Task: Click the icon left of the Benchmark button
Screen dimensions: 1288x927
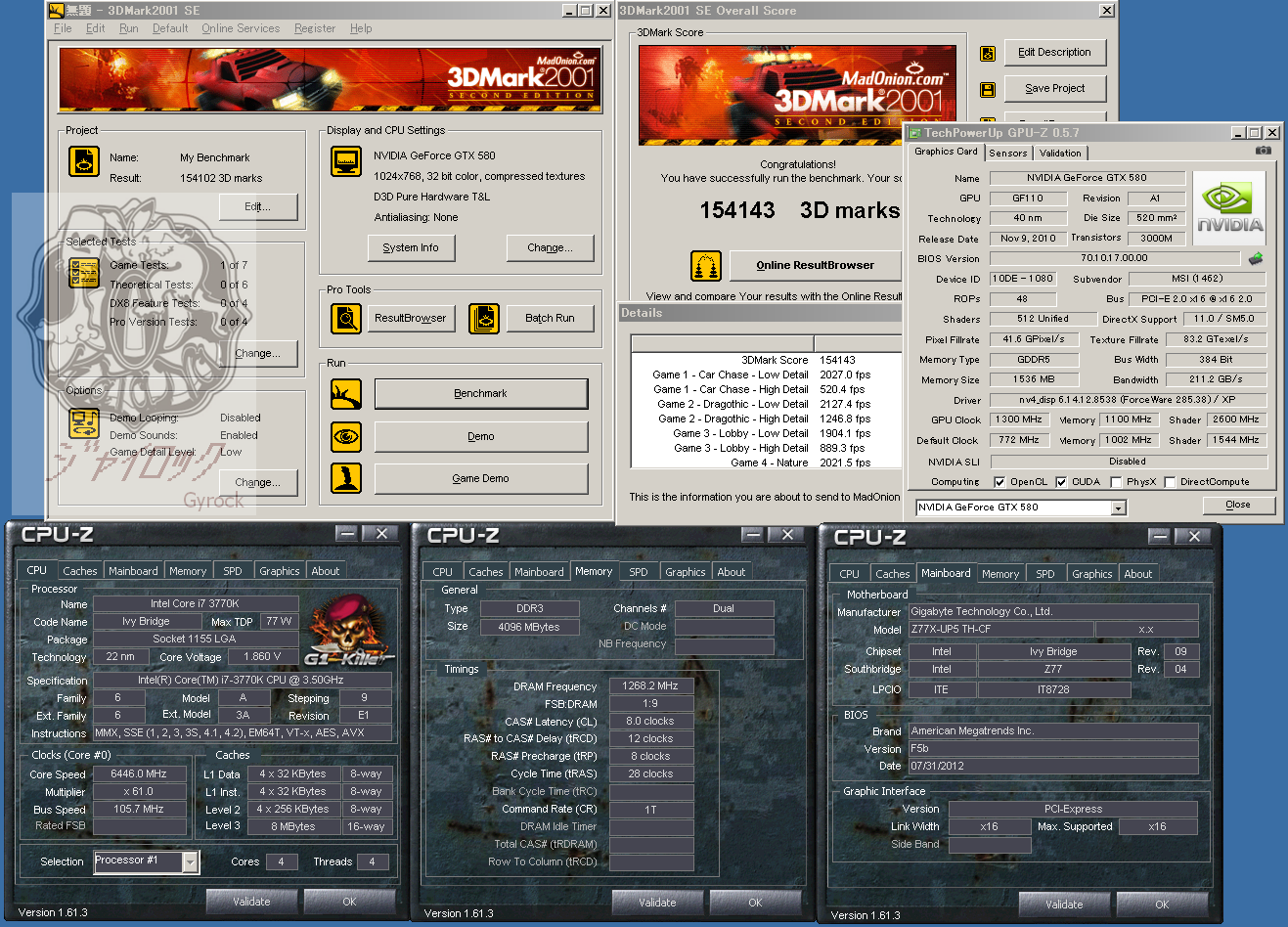Action: point(346,393)
